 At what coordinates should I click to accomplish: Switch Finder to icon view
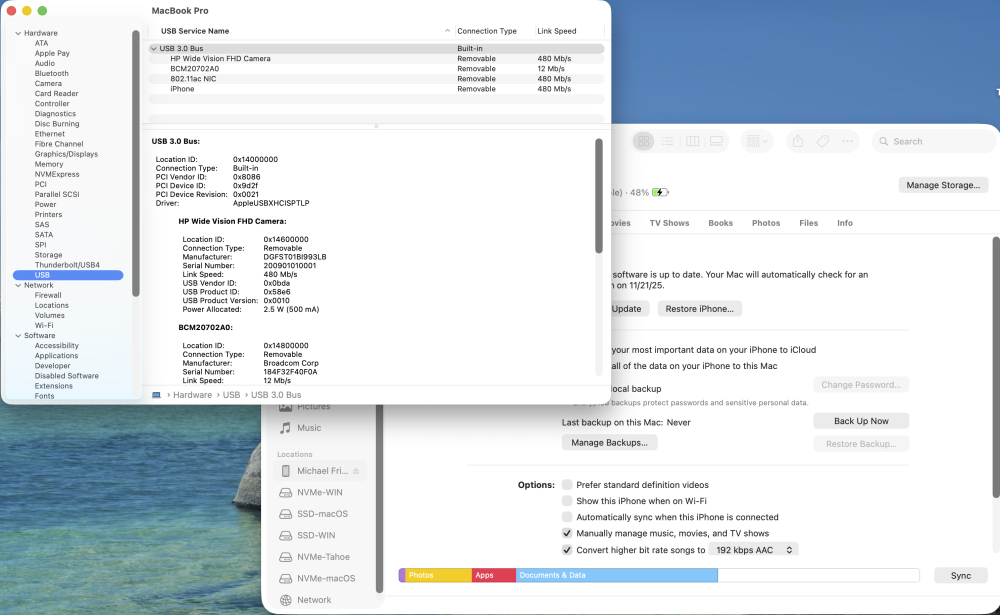tap(643, 141)
